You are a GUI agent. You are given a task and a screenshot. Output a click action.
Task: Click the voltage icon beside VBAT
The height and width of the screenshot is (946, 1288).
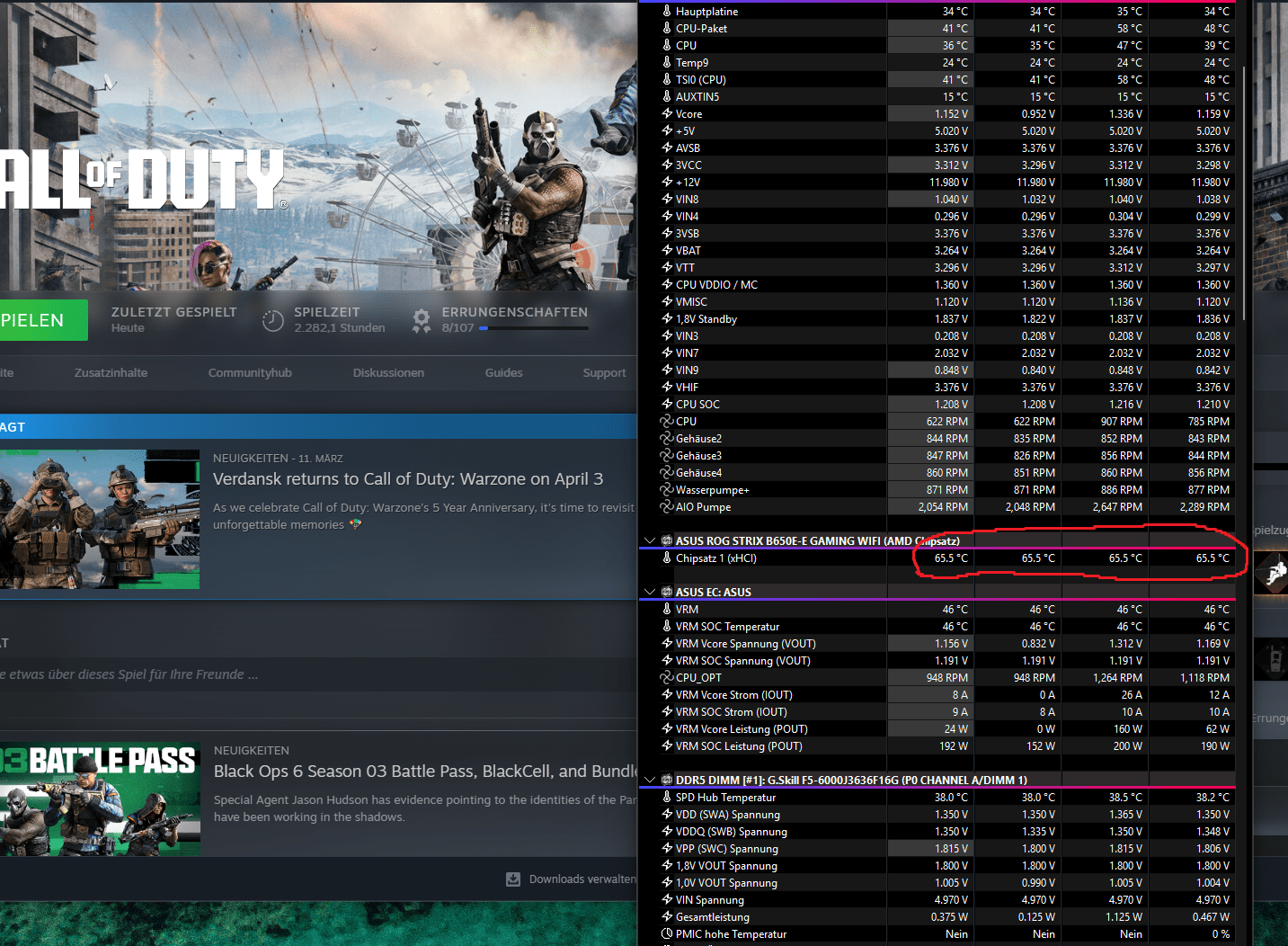coord(667,251)
